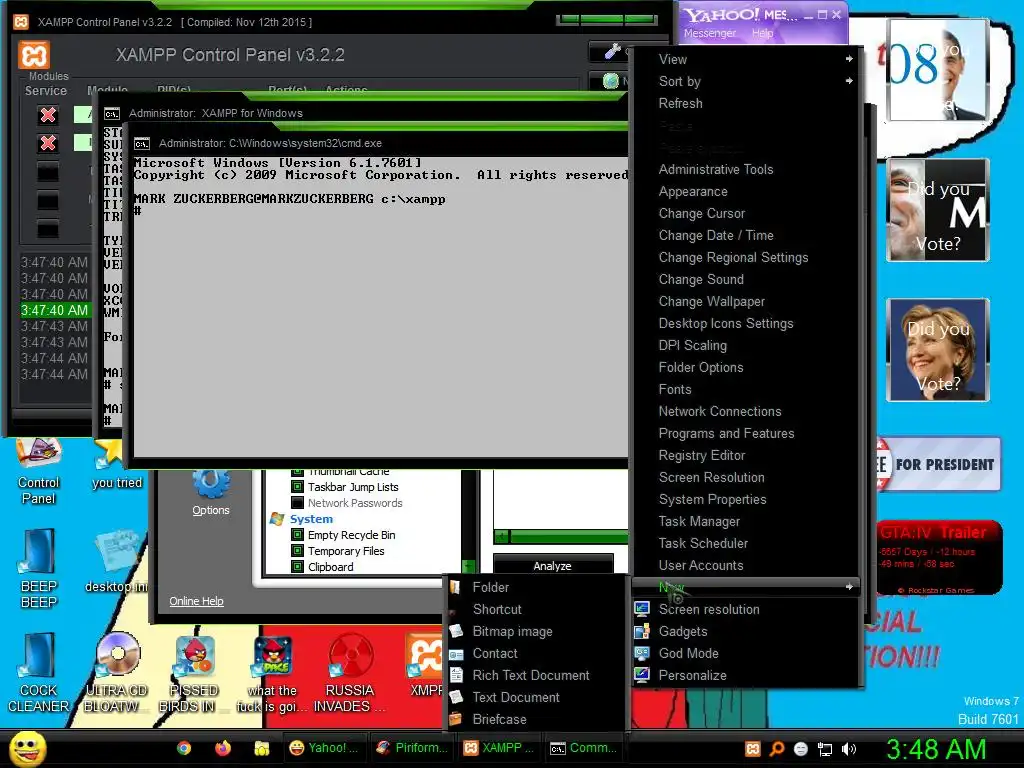Image resolution: width=1024 pixels, height=768 pixels.
Task: Launch Firefox from the taskbar
Action: 223,748
